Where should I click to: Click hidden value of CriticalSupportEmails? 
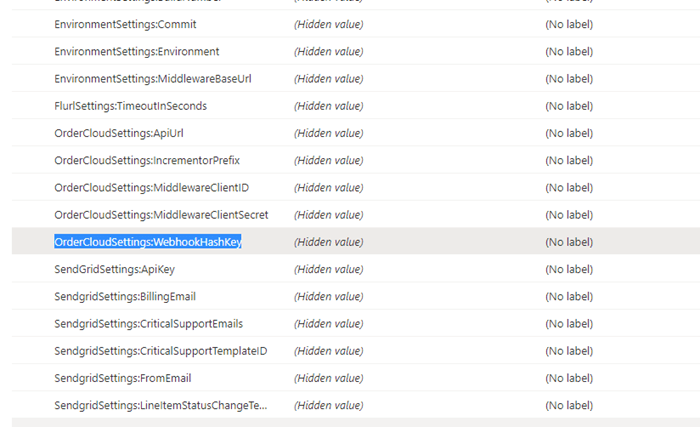[329, 324]
